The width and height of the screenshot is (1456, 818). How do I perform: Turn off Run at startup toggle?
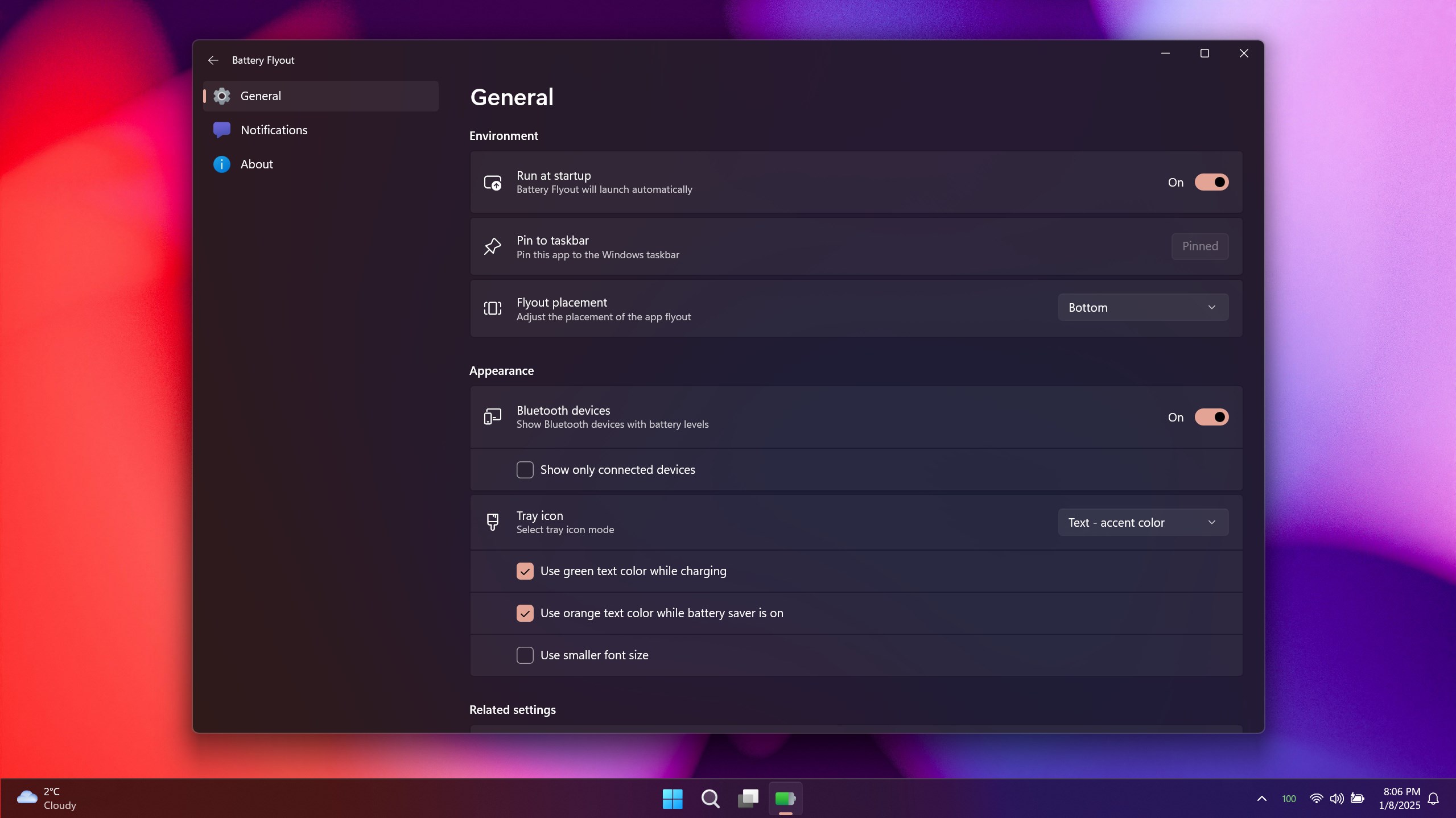(1211, 182)
